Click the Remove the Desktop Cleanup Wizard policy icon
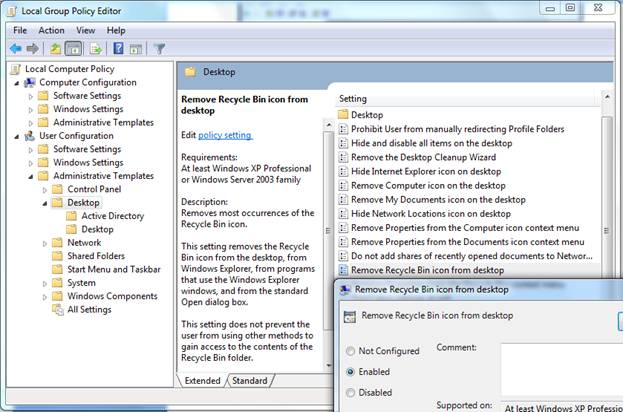Viewport: 623px width, 412px height. (343, 157)
